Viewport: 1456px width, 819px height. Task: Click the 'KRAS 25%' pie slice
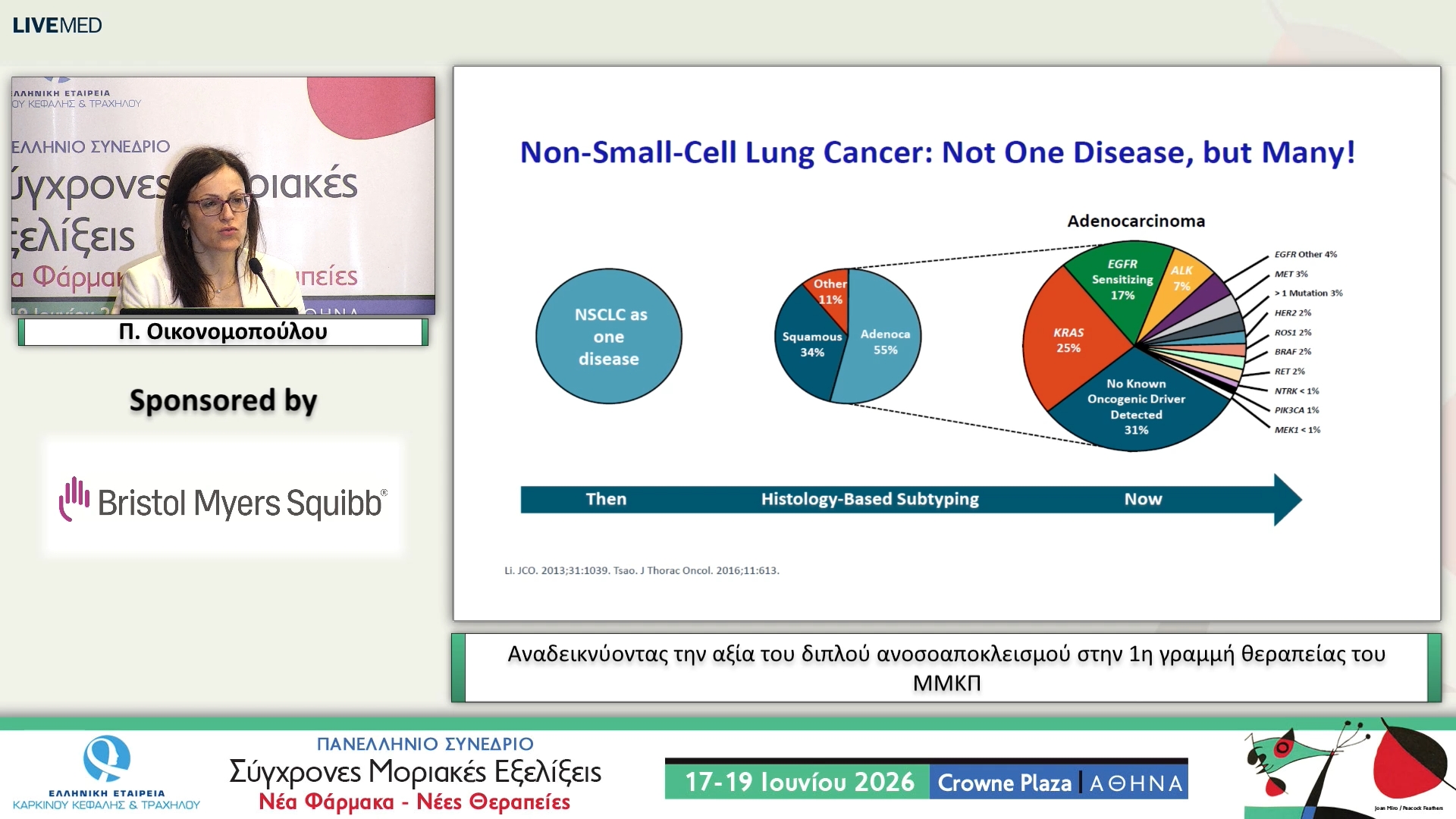coord(1068,340)
